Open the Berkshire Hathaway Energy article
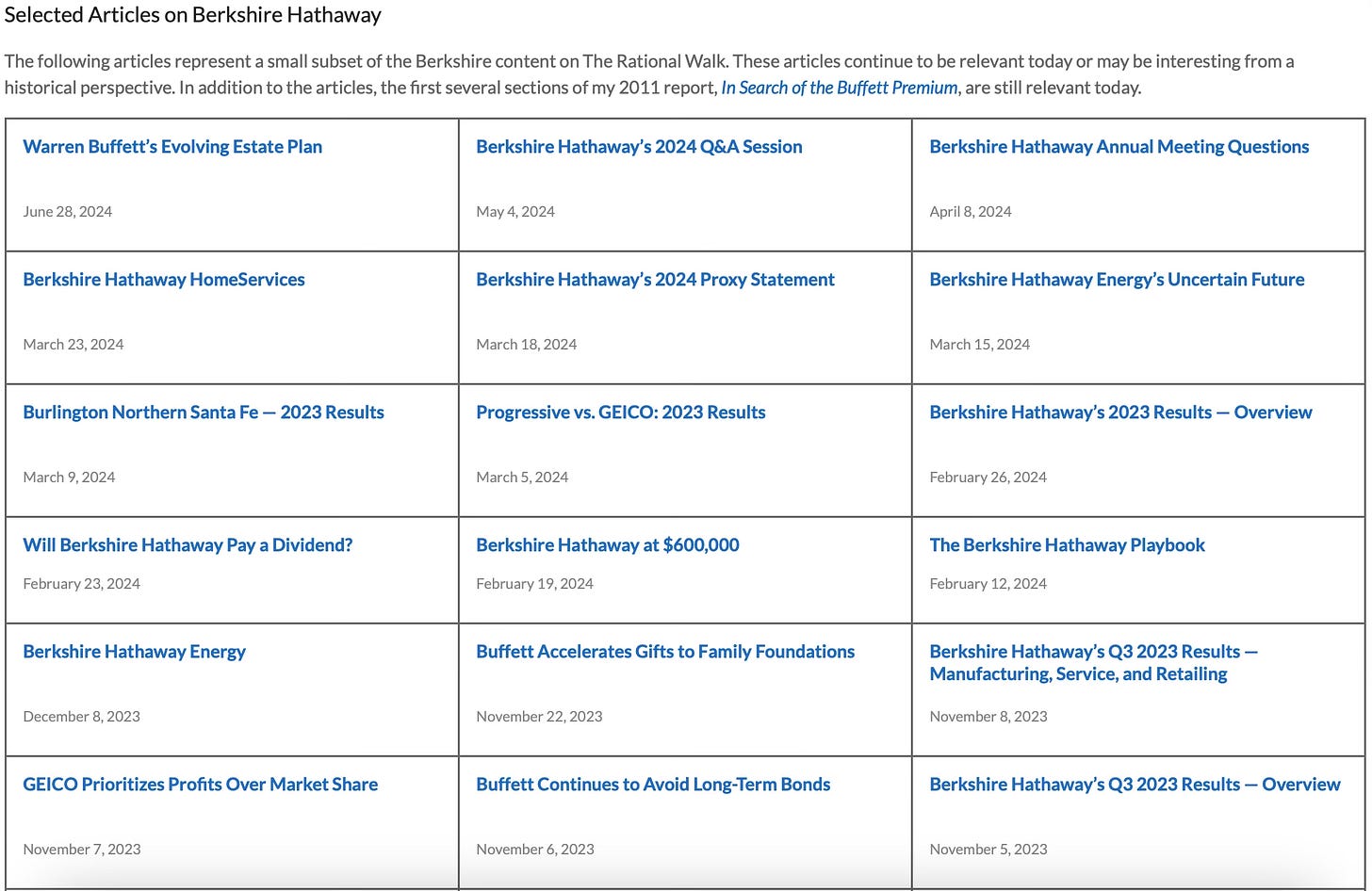Viewport: 1372px width, 891px height. (134, 652)
